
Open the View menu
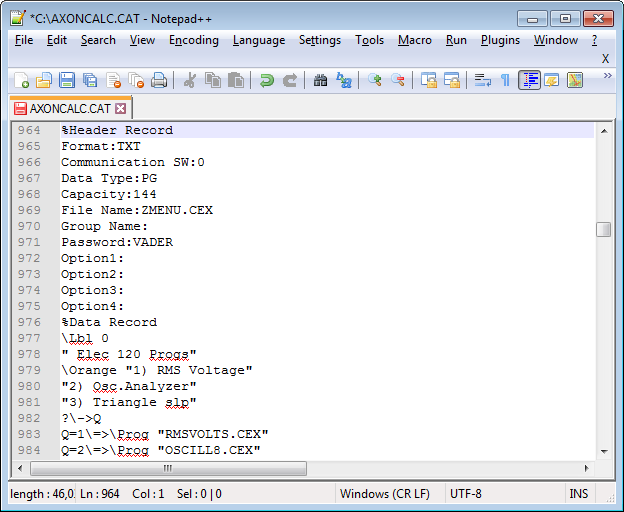[142, 40]
